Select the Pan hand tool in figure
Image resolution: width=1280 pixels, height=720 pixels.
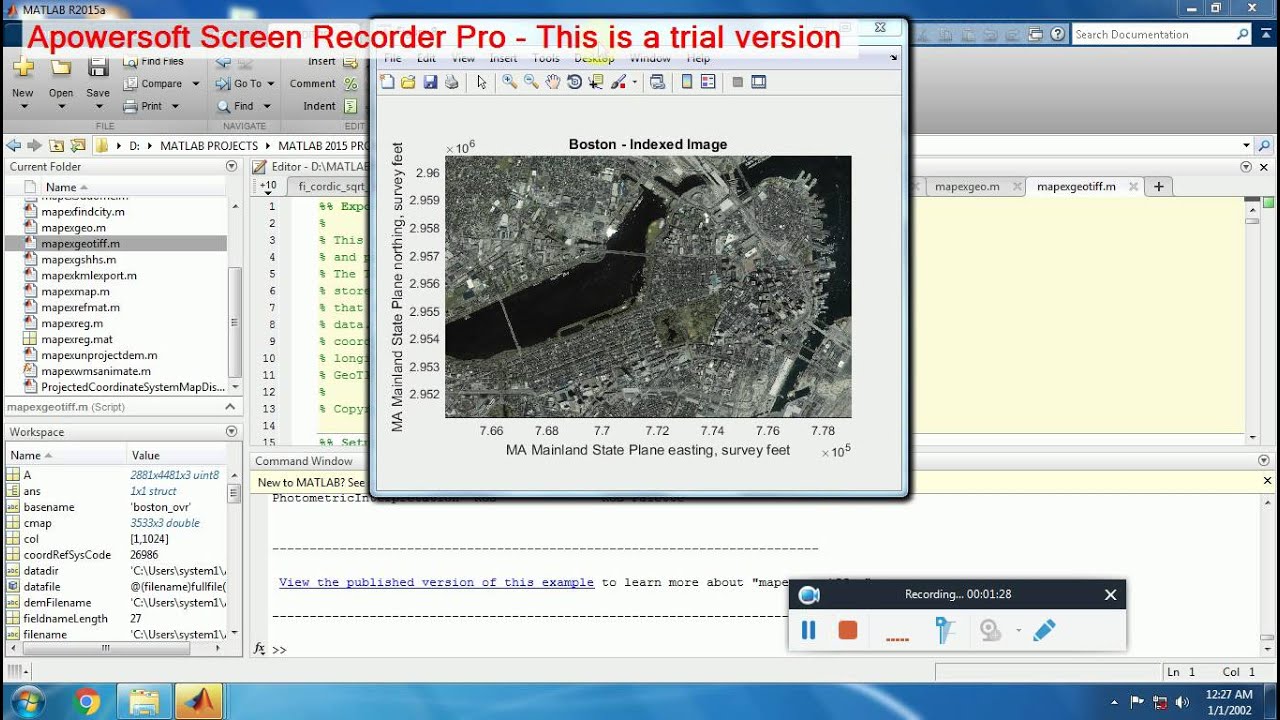[553, 82]
